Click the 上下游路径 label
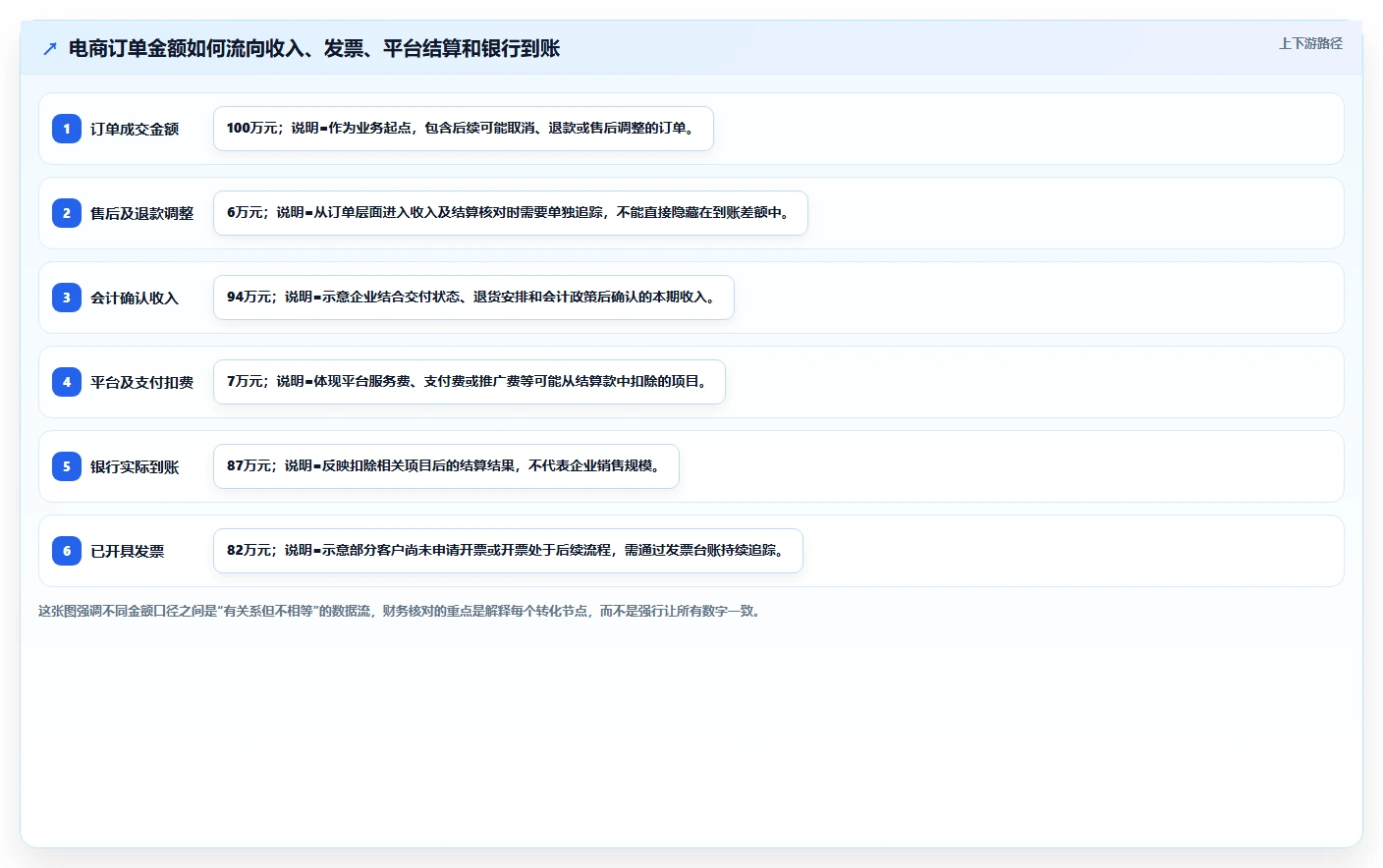The width and height of the screenshot is (1383, 868). pyautogui.click(x=1310, y=43)
